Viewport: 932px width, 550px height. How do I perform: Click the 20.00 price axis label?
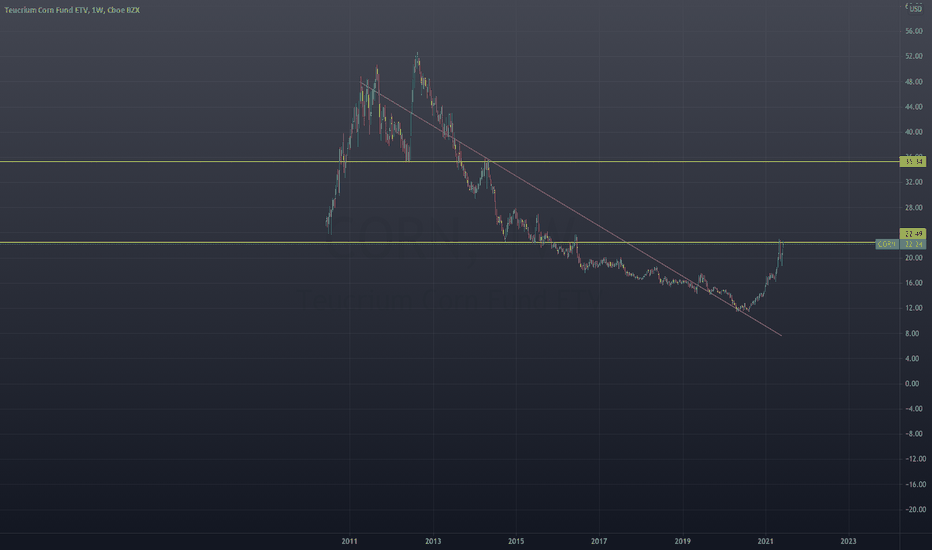point(914,257)
